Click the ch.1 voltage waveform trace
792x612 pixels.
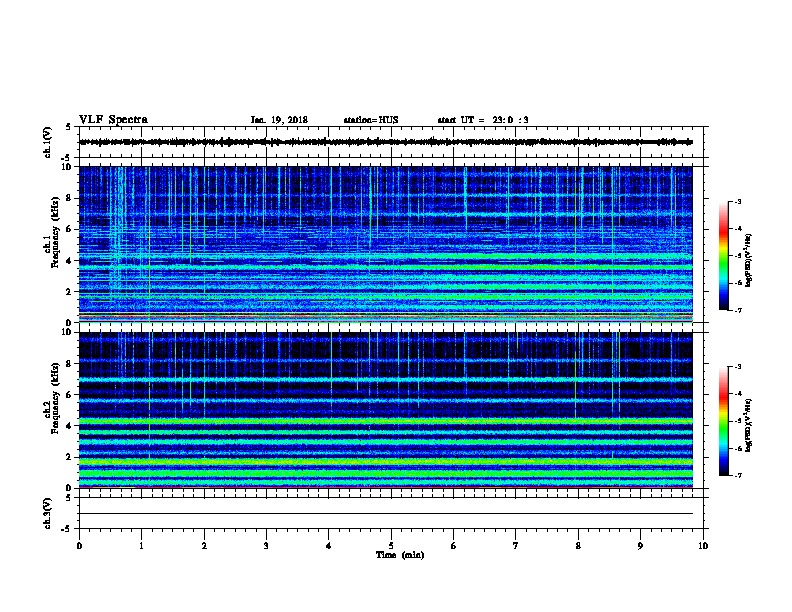click(385, 142)
